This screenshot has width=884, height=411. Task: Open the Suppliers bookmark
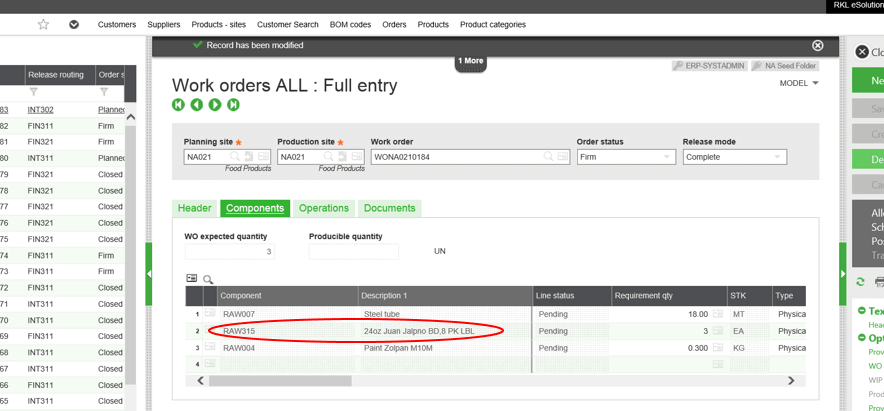coord(163,24)
